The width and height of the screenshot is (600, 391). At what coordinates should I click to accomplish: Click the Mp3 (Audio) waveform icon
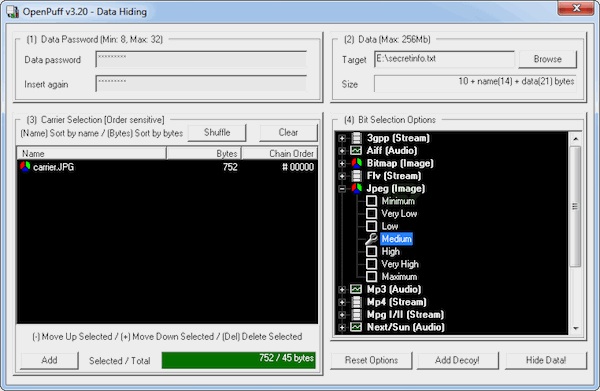pos(356,289)
